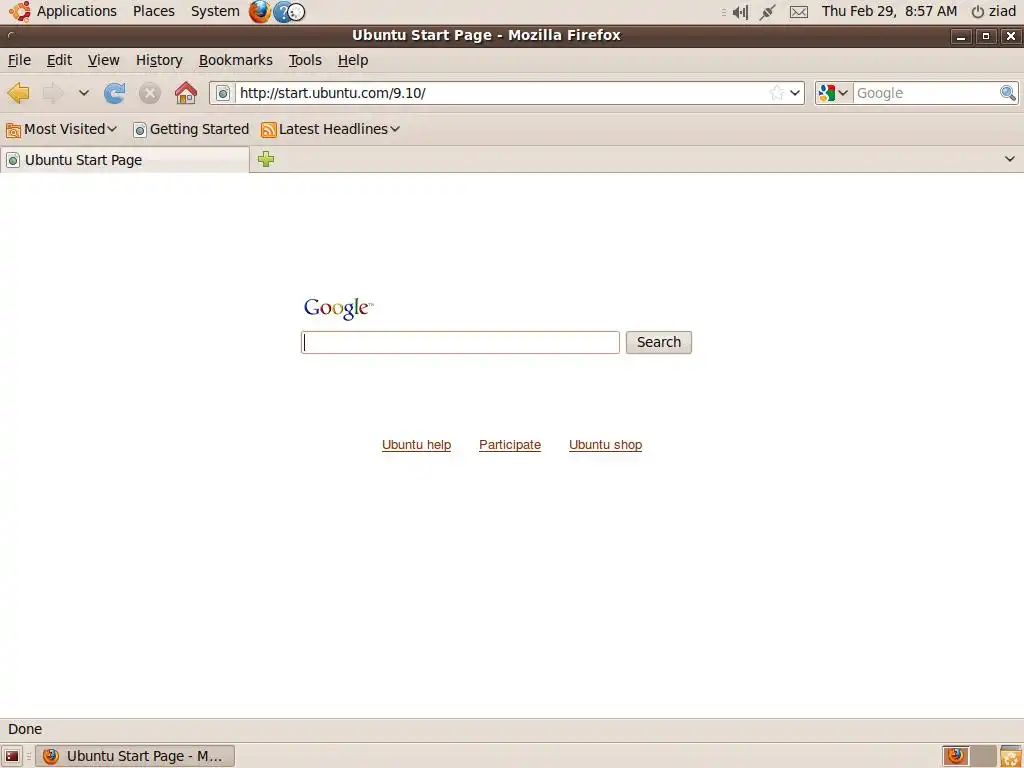Viewport: 1024px width, 768px height.
Task: Open the Applications menu
Action: tap(76, 11)
